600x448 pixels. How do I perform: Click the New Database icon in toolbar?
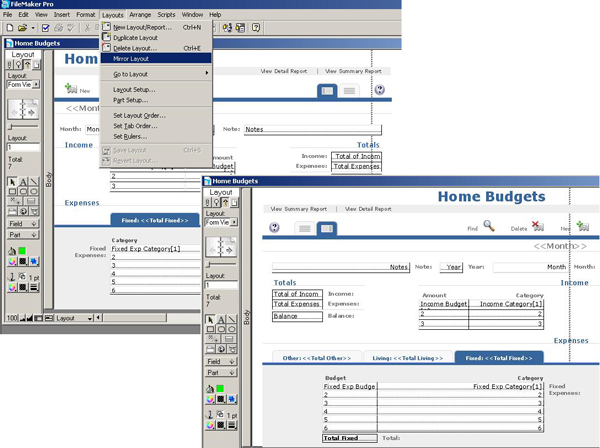(10, 28)
